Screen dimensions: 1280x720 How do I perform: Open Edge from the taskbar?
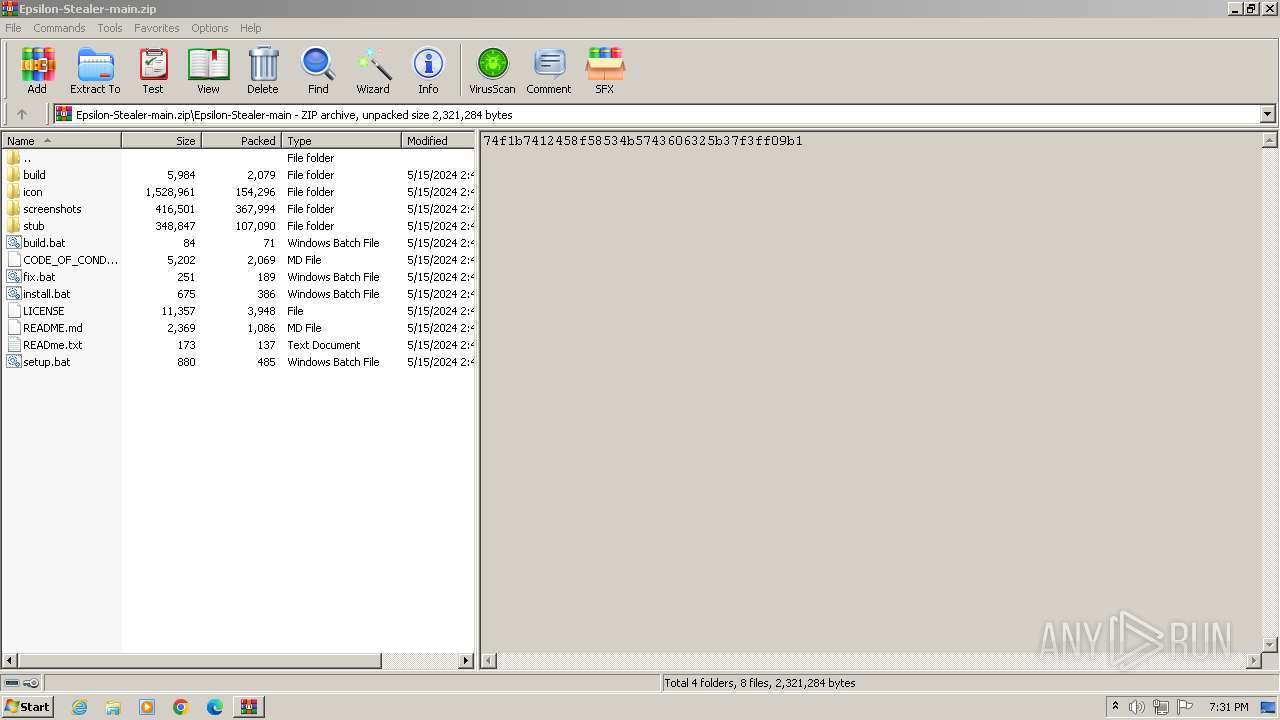pos(215,707)
